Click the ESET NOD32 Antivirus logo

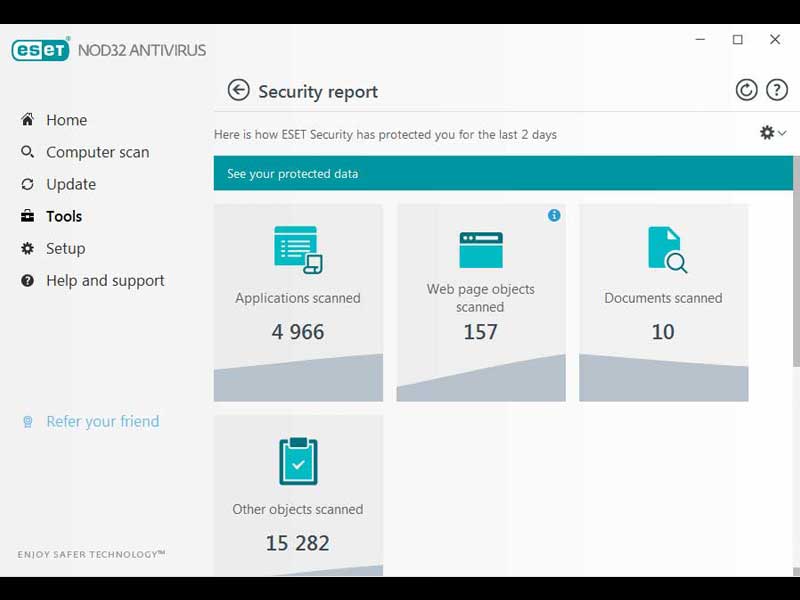pyautogui.click(x=108, y=50)
